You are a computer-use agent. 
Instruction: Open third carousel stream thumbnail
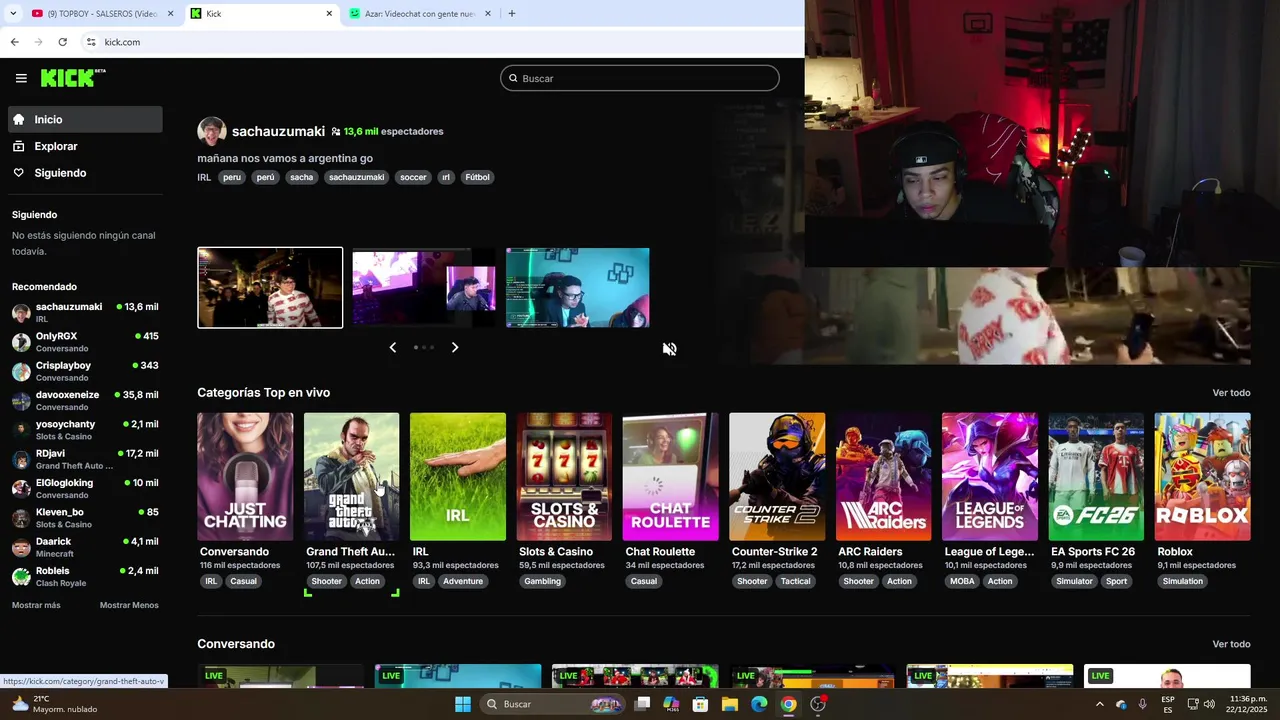pyautogui.click(x=578, y=288)
